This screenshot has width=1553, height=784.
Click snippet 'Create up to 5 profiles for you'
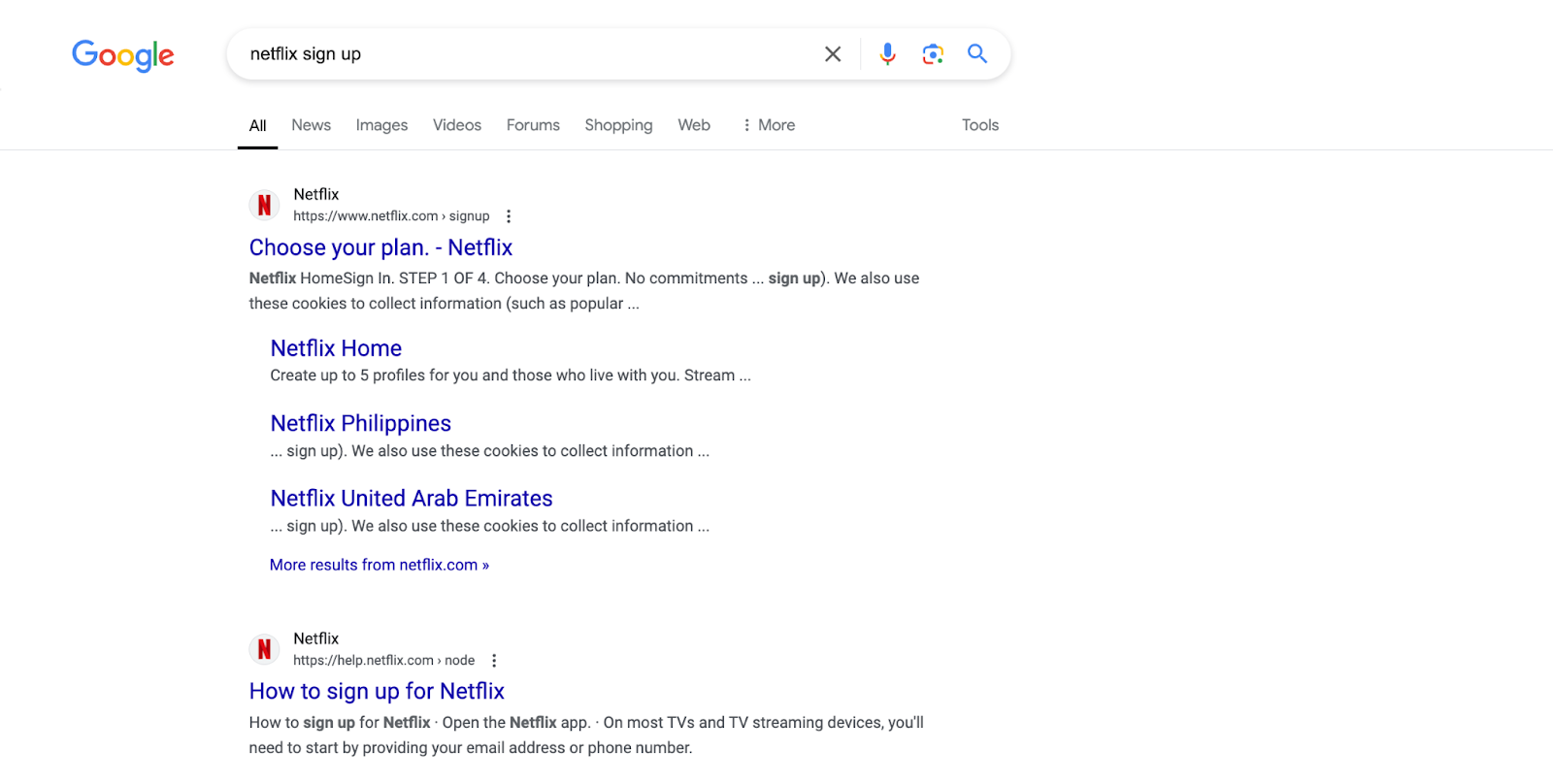coord(511,376)
